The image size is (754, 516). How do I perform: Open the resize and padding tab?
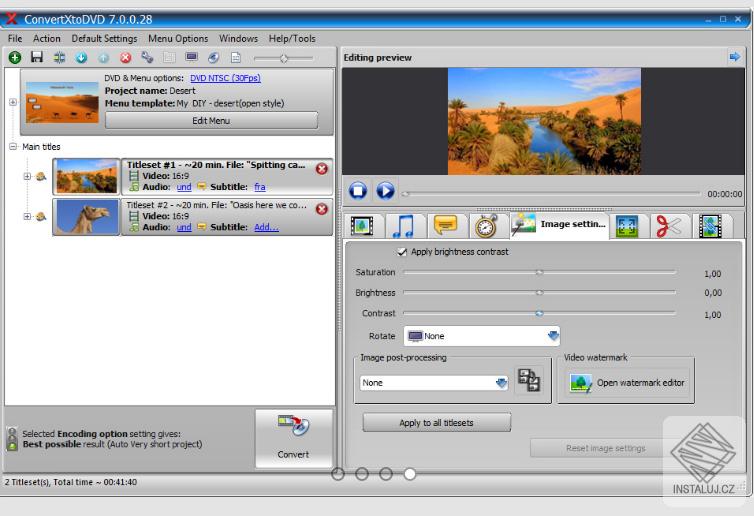click(627, 226)
